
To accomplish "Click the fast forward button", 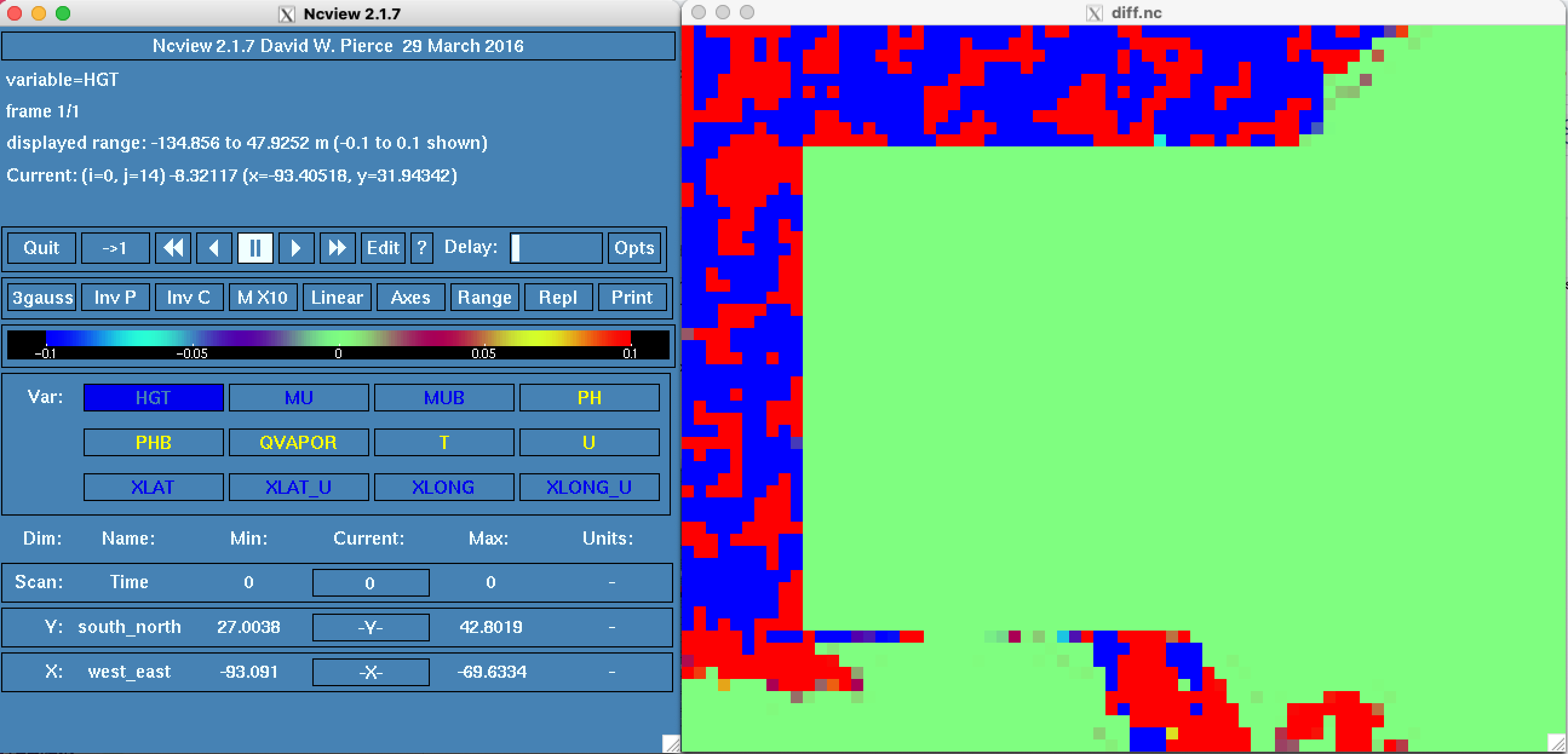I will click(337, 248).
